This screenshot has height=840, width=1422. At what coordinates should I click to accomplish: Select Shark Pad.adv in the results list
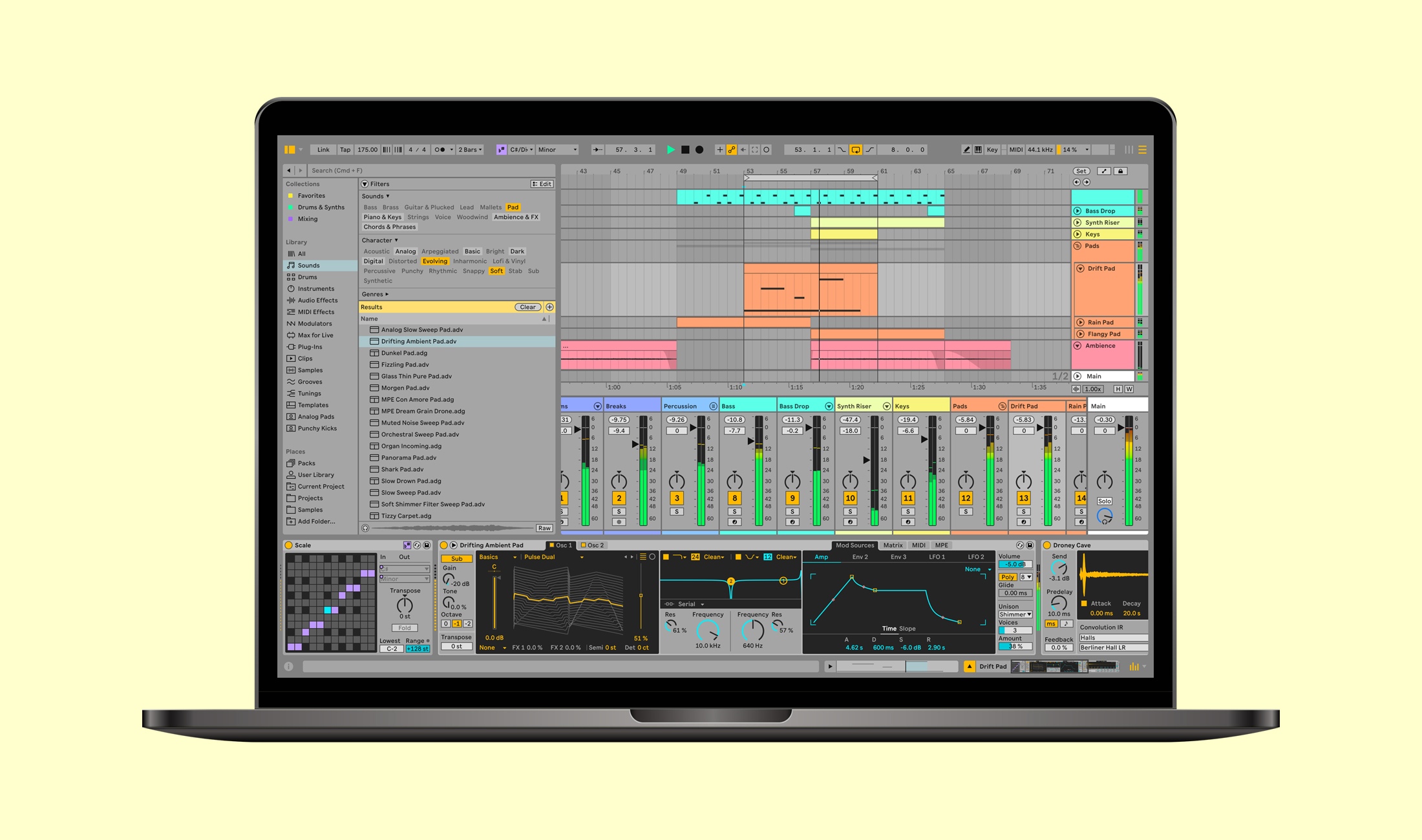coord(402,469)
